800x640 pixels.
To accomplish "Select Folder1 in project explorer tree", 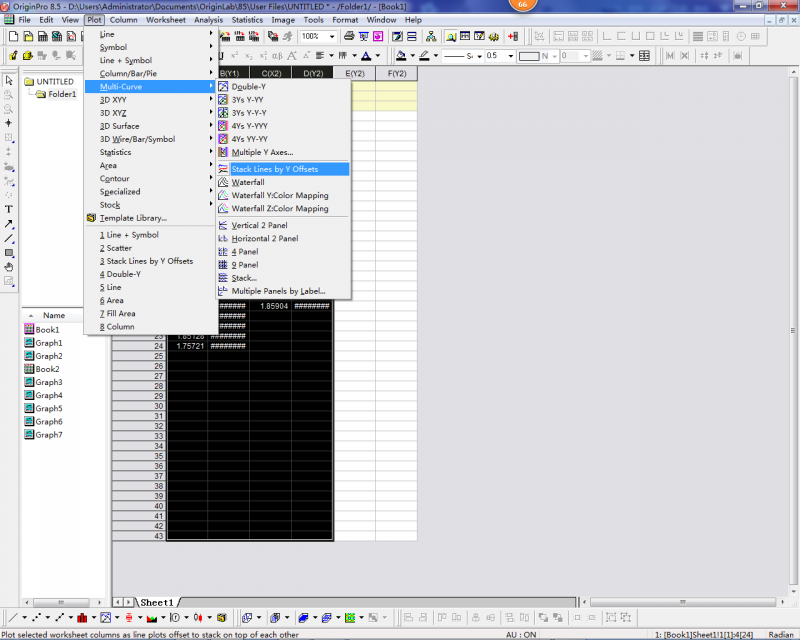I will click(61, 95).
